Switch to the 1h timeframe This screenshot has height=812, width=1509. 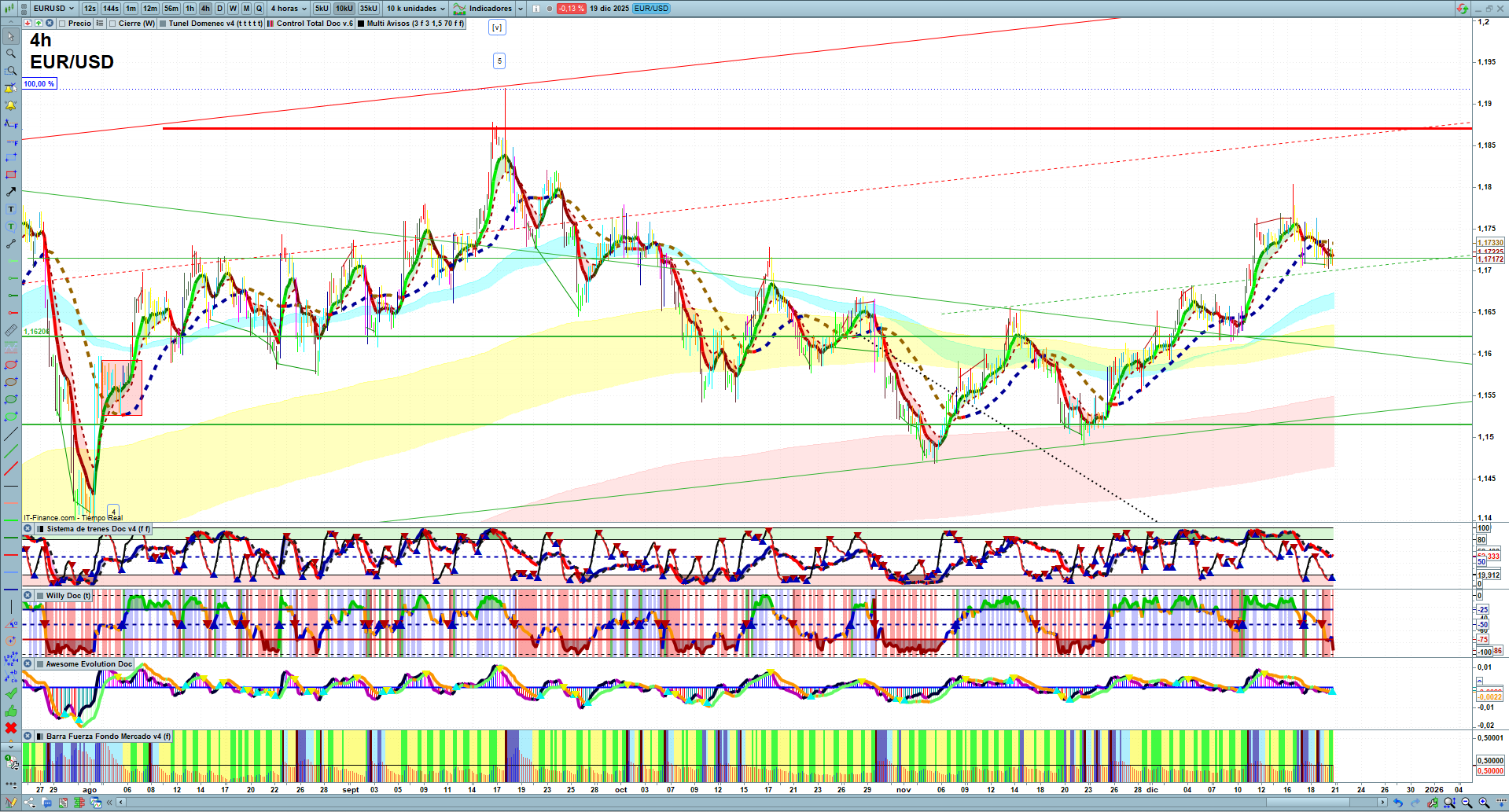click(190, 9)
